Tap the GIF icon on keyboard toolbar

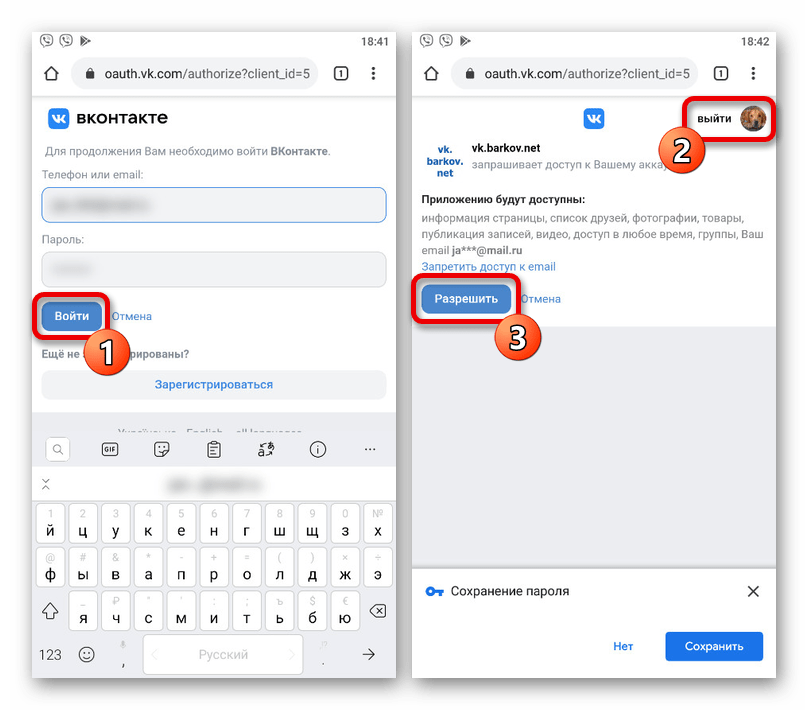coord(110,449)
